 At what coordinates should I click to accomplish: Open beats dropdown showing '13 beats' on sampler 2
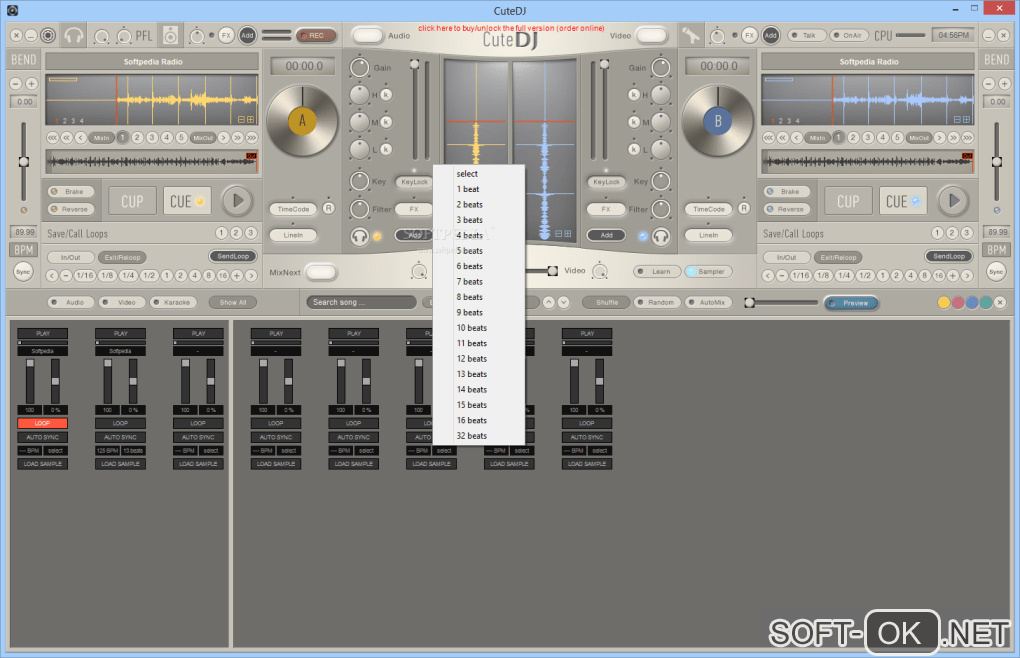coord(133,451)
